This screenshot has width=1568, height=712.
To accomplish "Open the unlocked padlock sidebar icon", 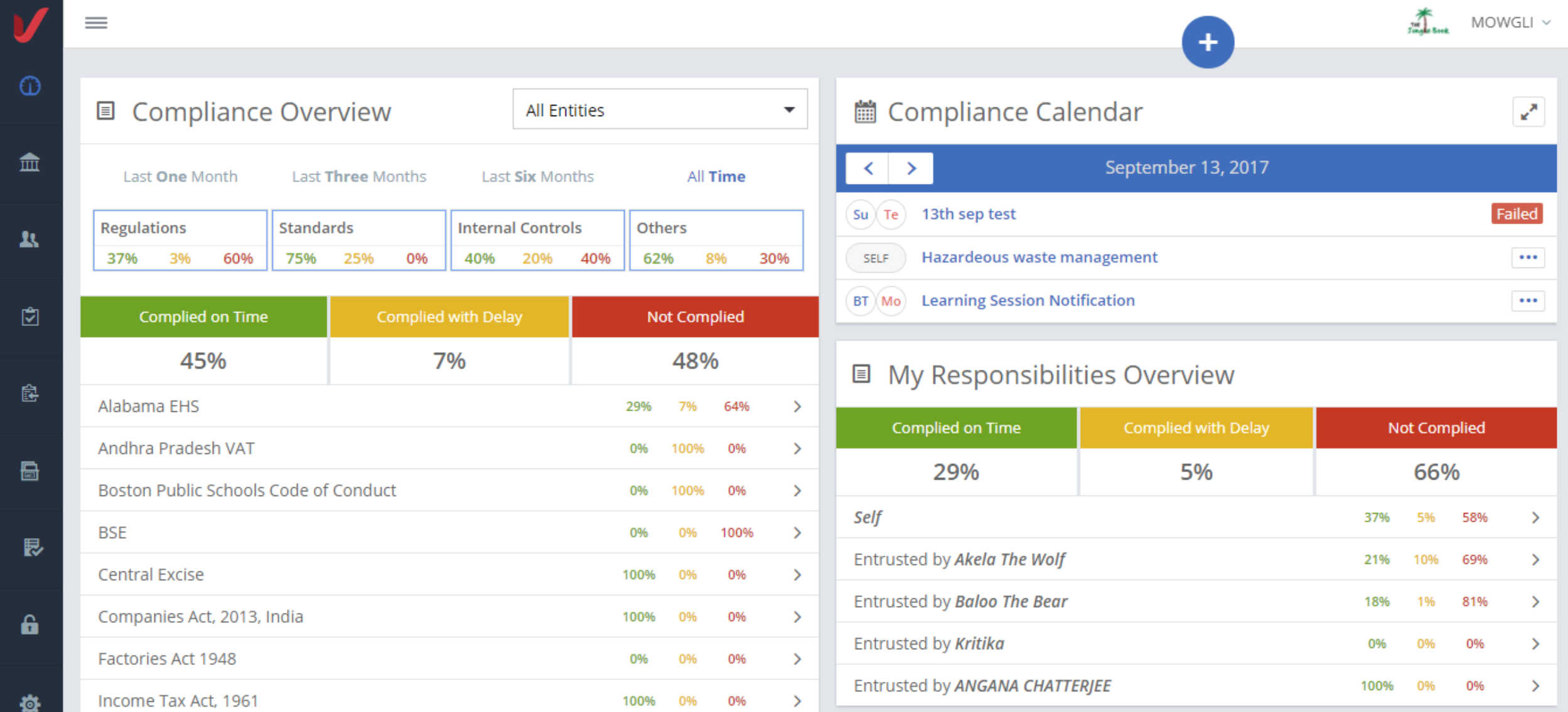I will point(30,625).
